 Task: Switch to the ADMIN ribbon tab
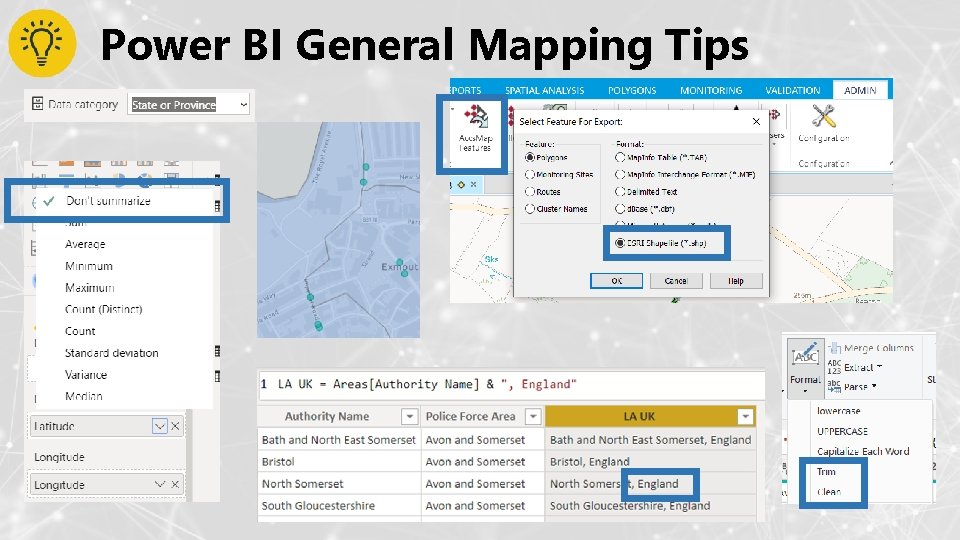coord(860,90)
